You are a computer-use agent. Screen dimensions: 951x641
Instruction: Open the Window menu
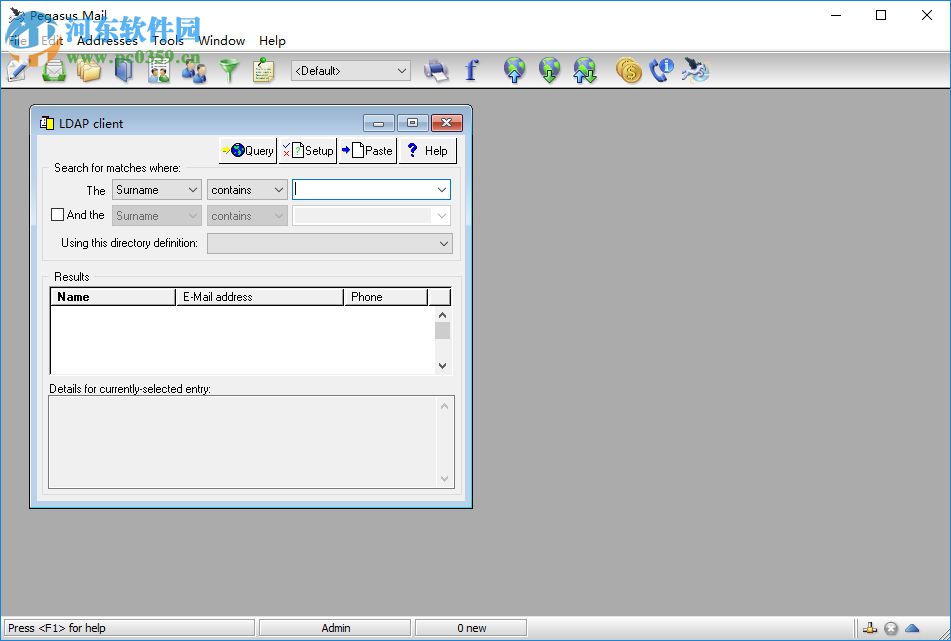point(221,41)
